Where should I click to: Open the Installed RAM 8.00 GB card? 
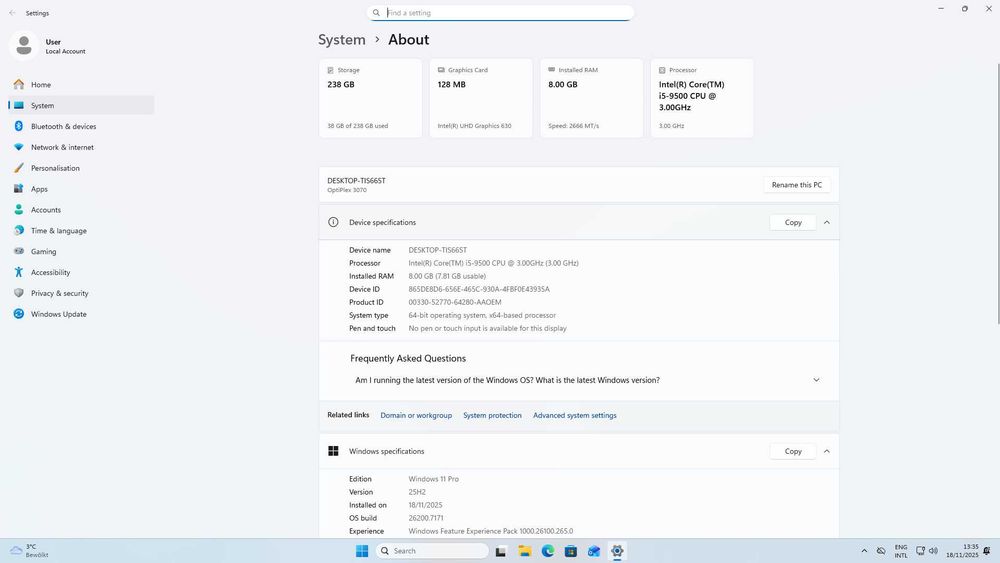pyautogui.click(x=592, y=98)
